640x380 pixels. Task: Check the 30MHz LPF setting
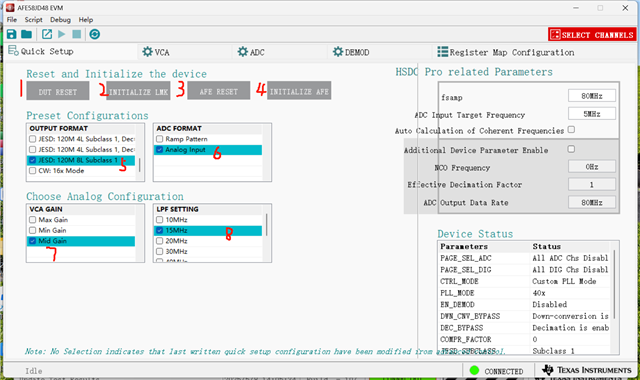tap(160, 251)
